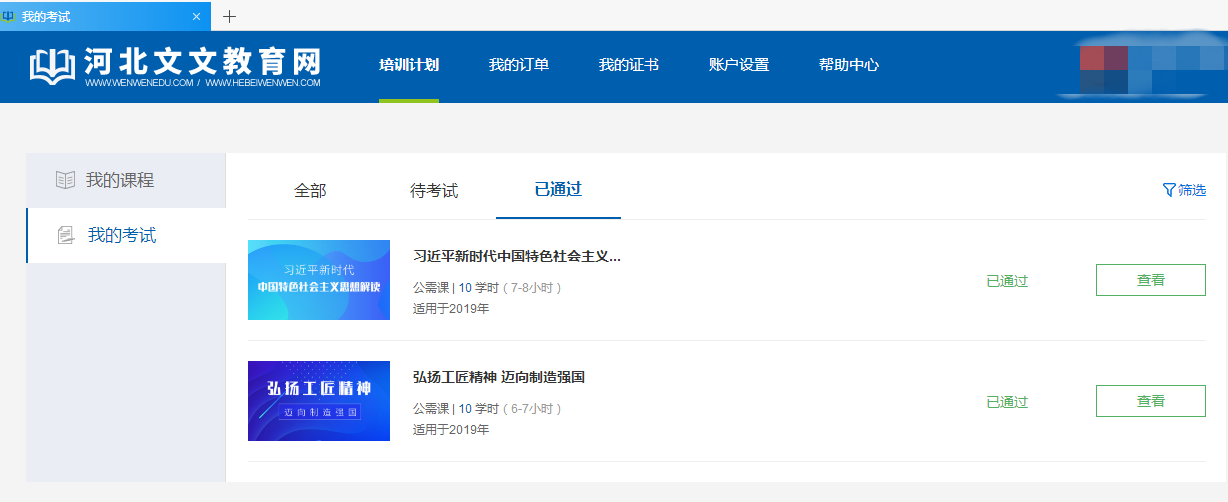Click the 河北文文教育网 book logo icon

pos(52,66)
